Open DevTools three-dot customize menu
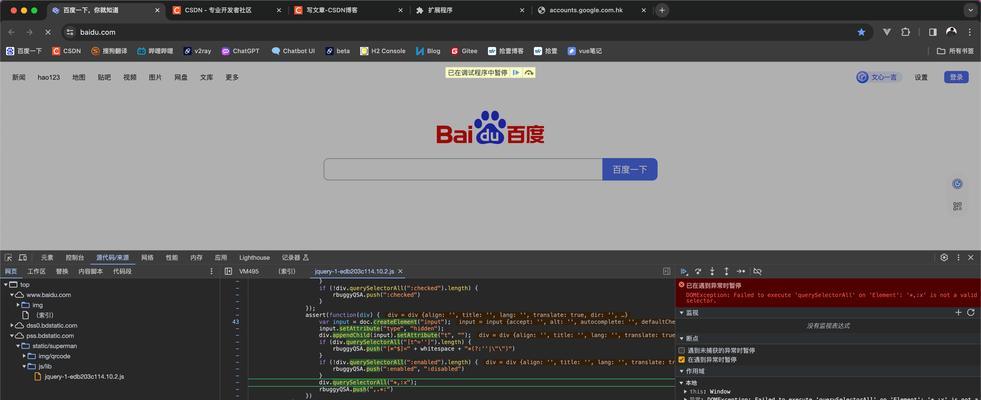The image size is (981, 400). pos(958,257)
